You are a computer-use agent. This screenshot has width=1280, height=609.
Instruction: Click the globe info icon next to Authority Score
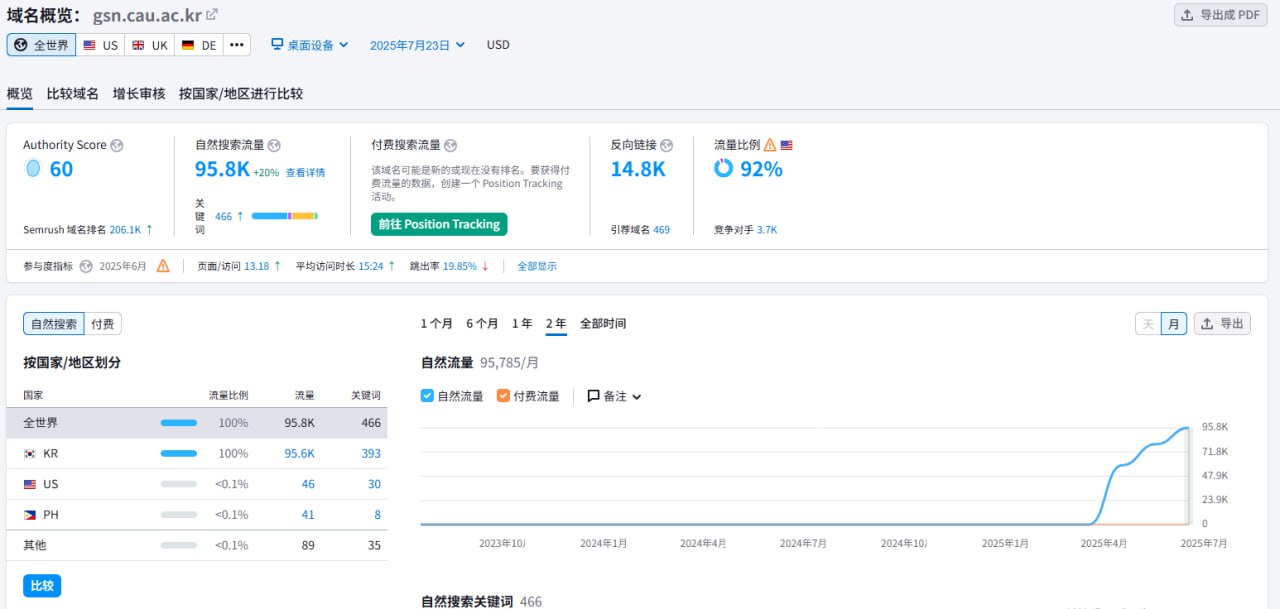click(x=117, y=146)
